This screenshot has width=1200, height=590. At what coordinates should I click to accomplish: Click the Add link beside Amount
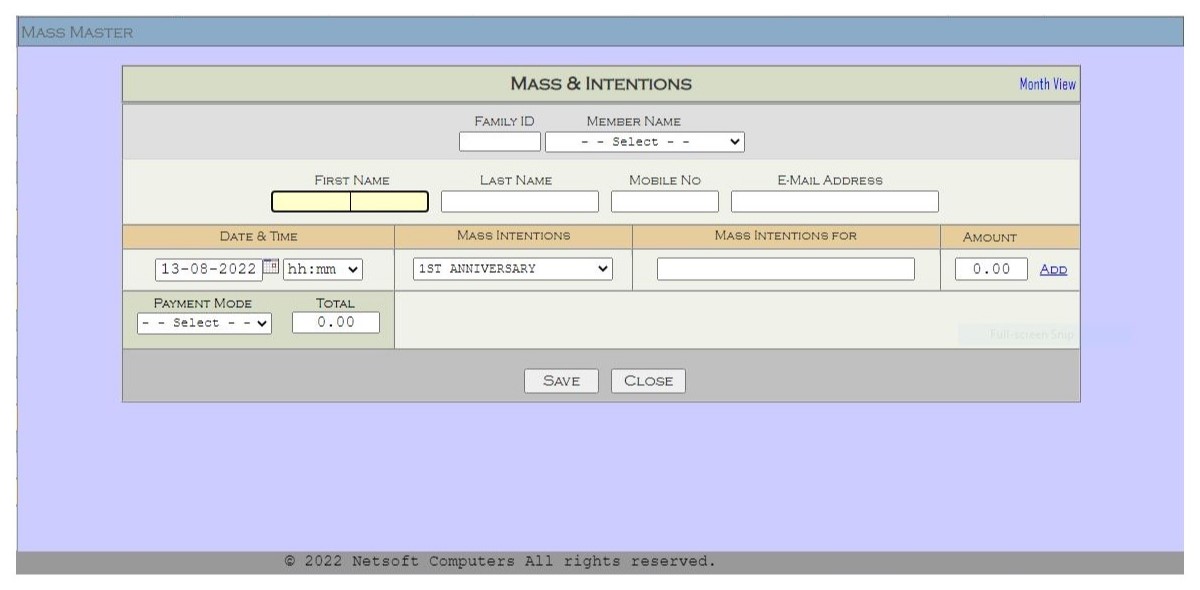coord(1053,270)
